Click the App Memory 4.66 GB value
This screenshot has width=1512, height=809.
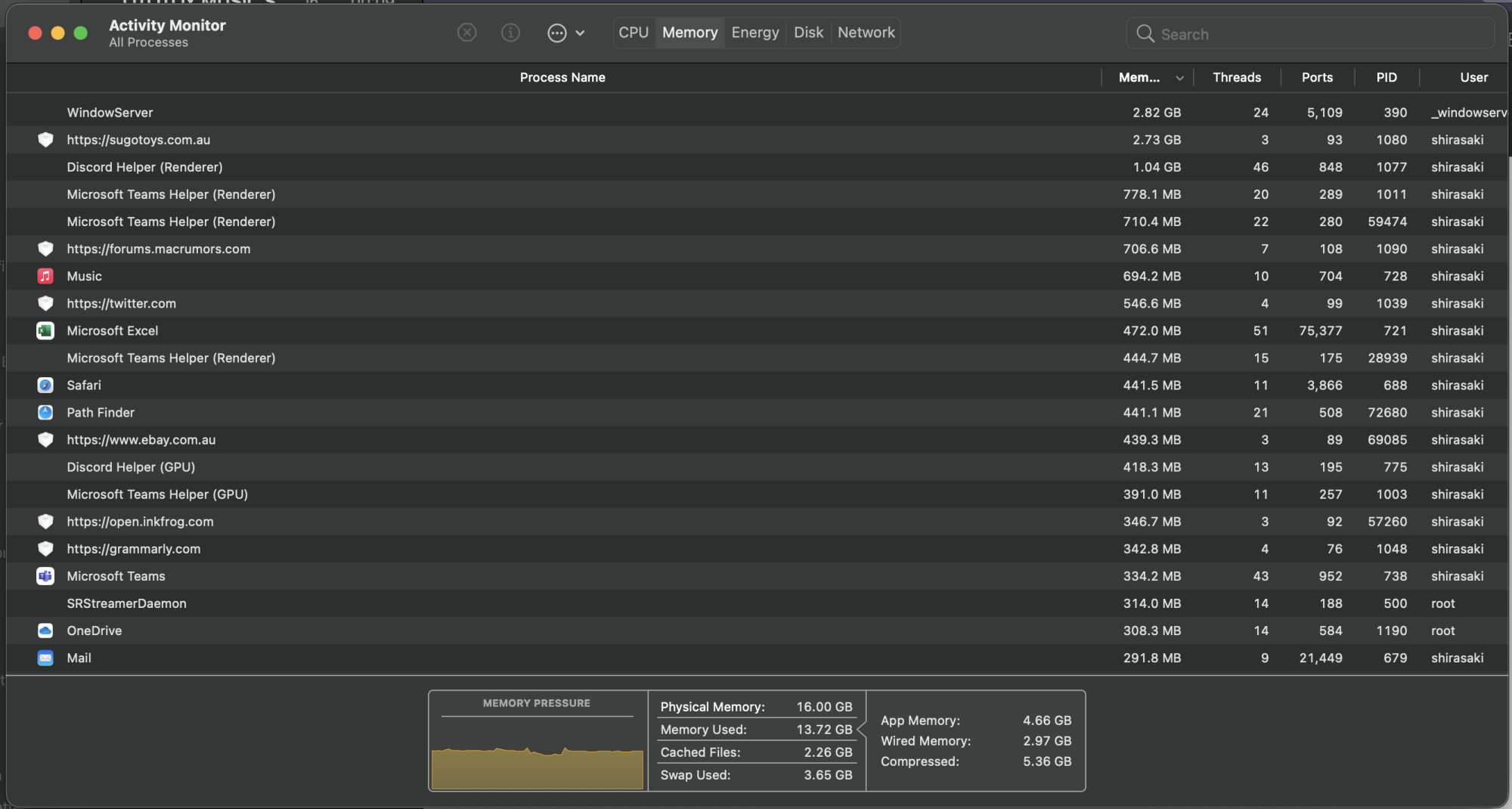[x=1047, y=721]
